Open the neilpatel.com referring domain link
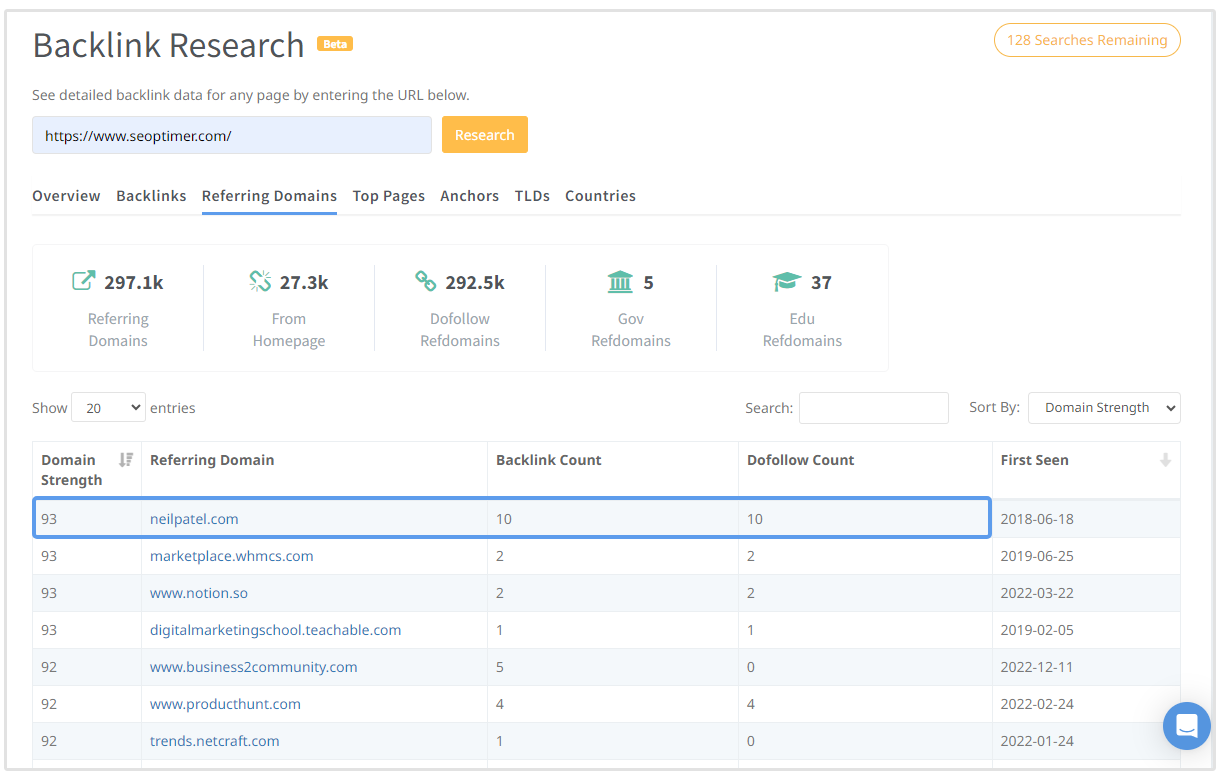 click(x=194, y=518)
